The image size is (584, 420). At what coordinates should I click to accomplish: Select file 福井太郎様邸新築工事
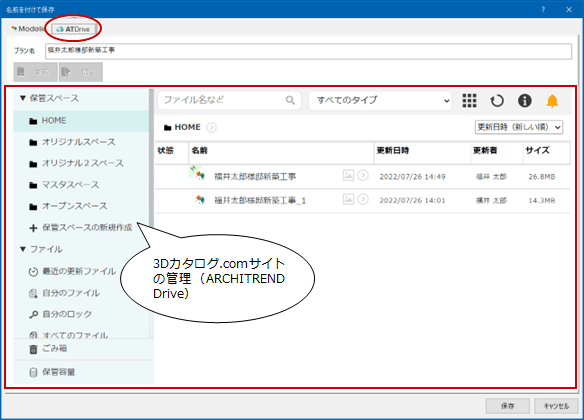pyautogui.click(x=255, y=176)
